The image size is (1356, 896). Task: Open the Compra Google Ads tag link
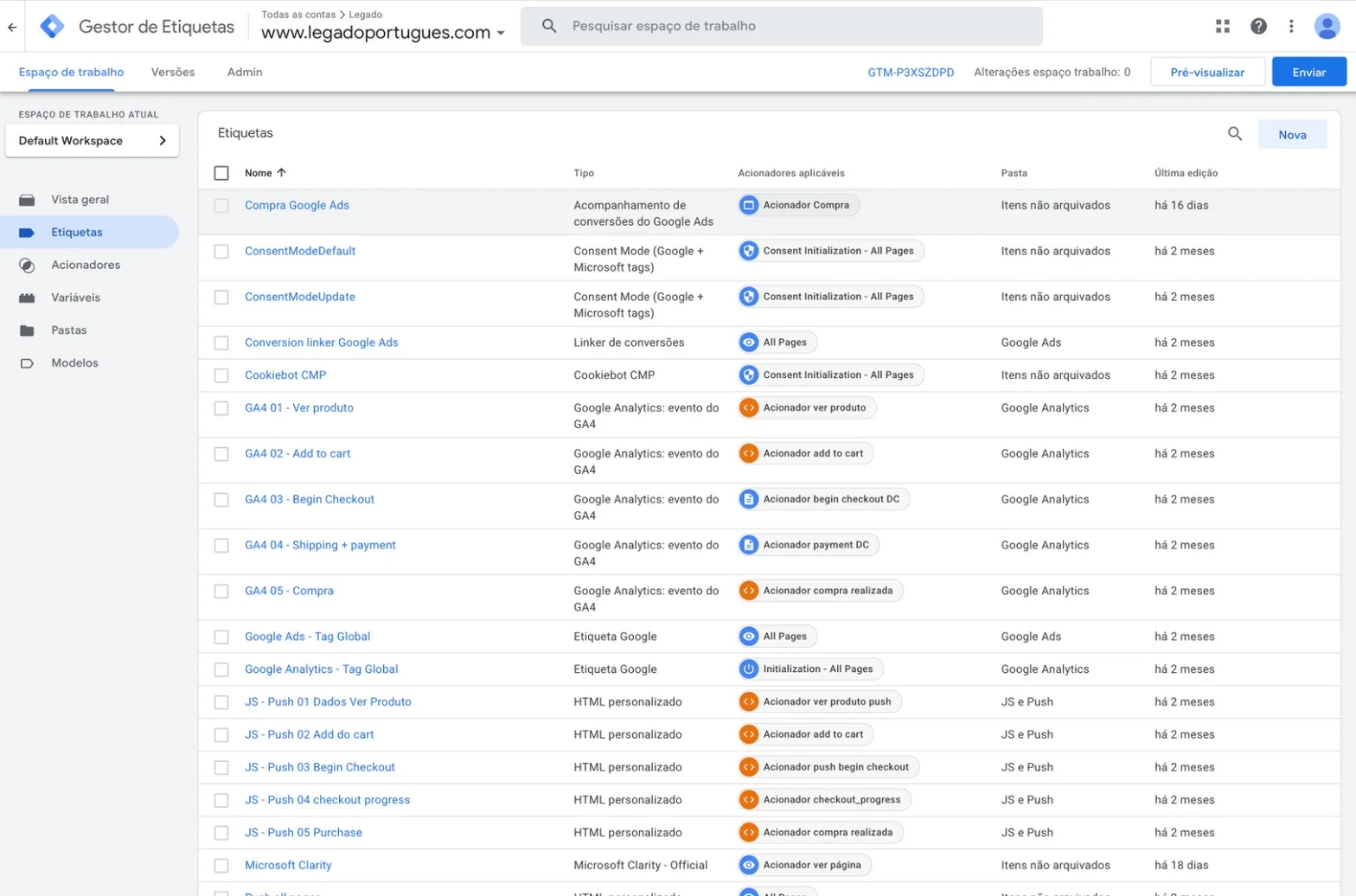297,206
